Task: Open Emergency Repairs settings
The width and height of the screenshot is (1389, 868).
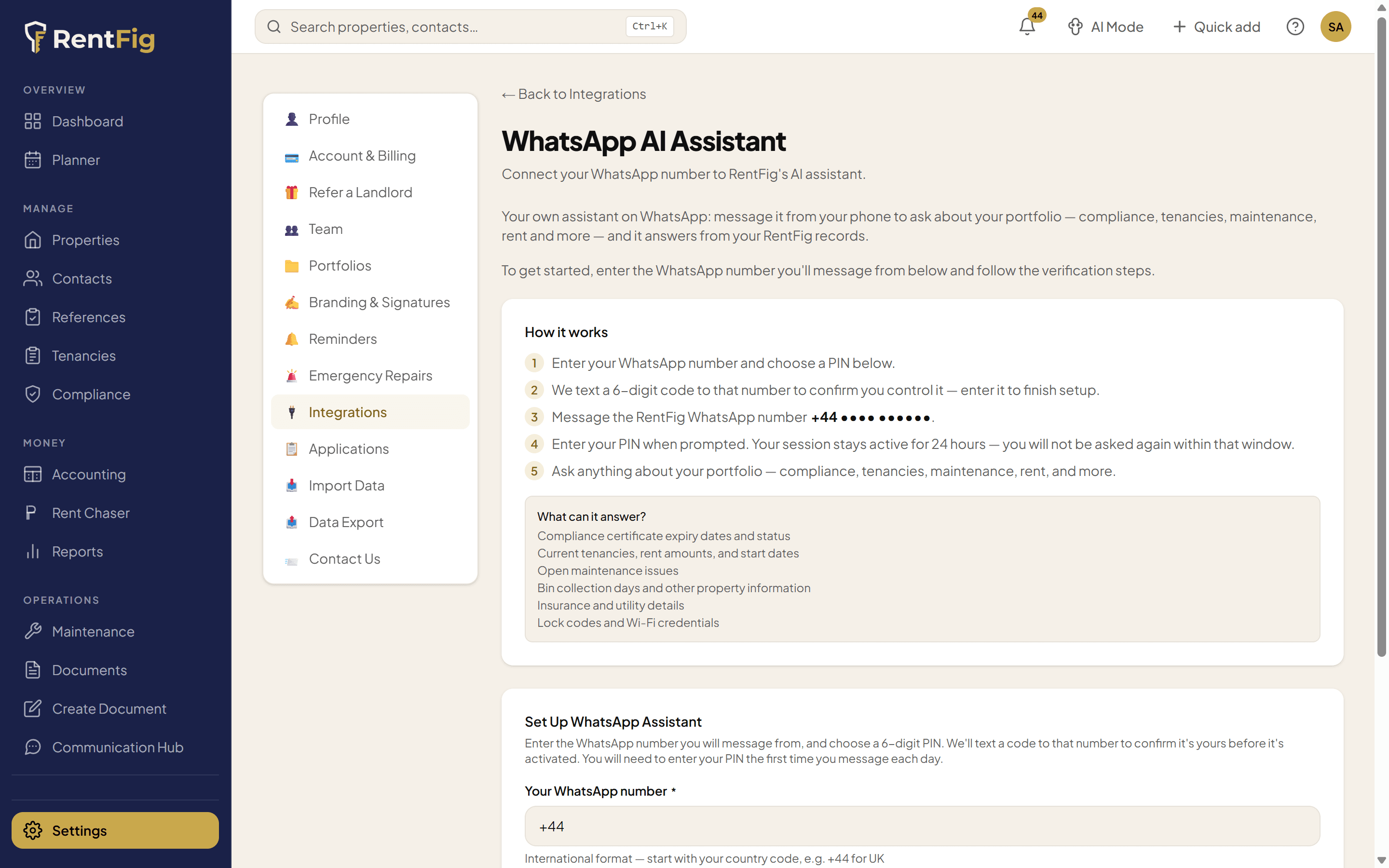Action: (x=370, y=376)
